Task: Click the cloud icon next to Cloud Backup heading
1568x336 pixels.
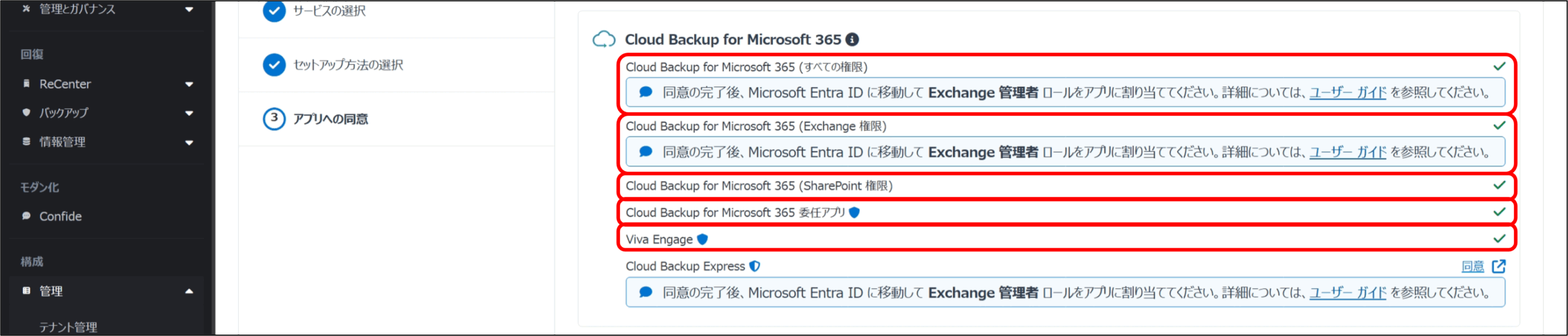Action: tap(604, 40)
